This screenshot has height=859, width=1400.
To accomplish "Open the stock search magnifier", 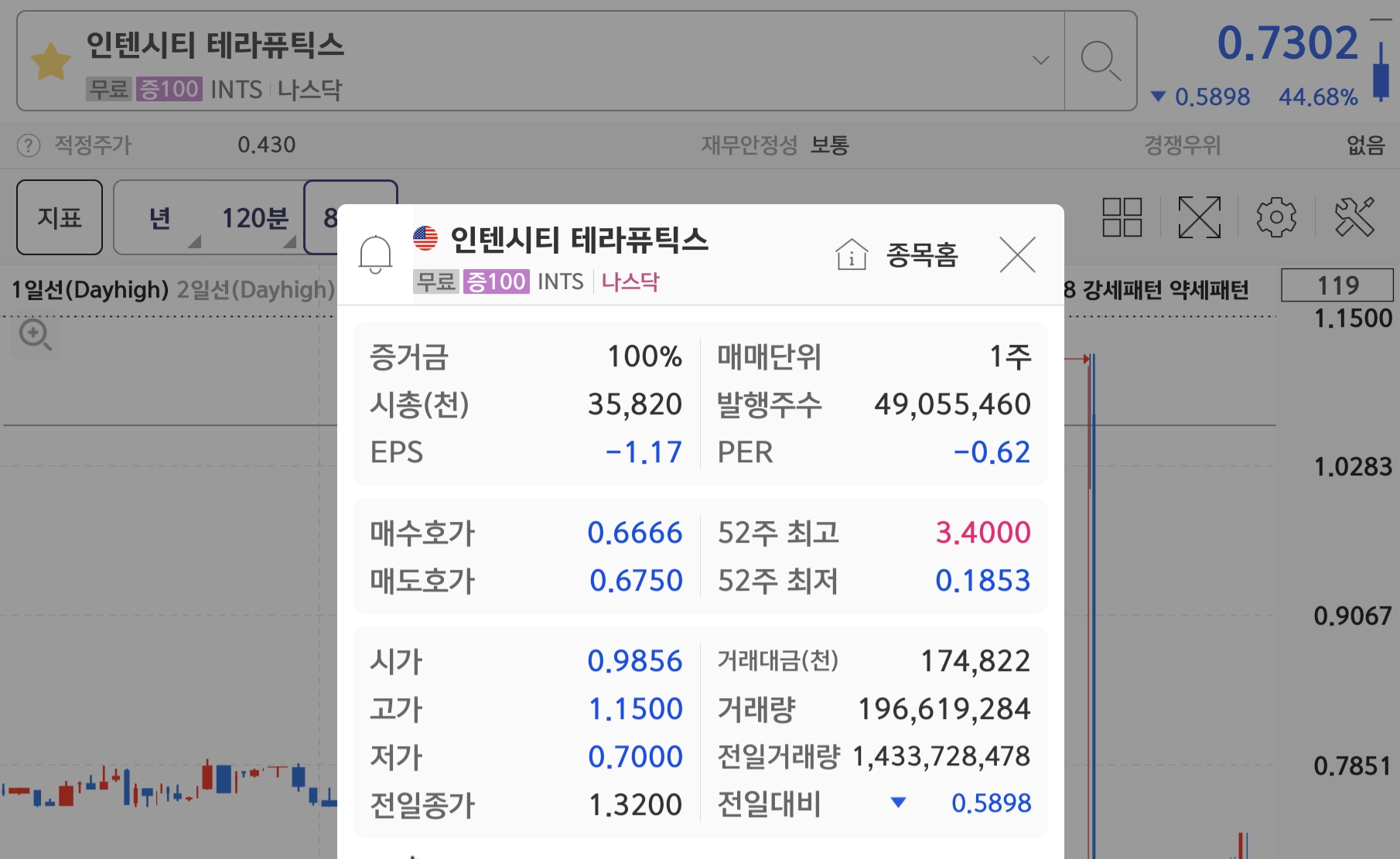I will pyautogui.click(x=1101, y=61).
